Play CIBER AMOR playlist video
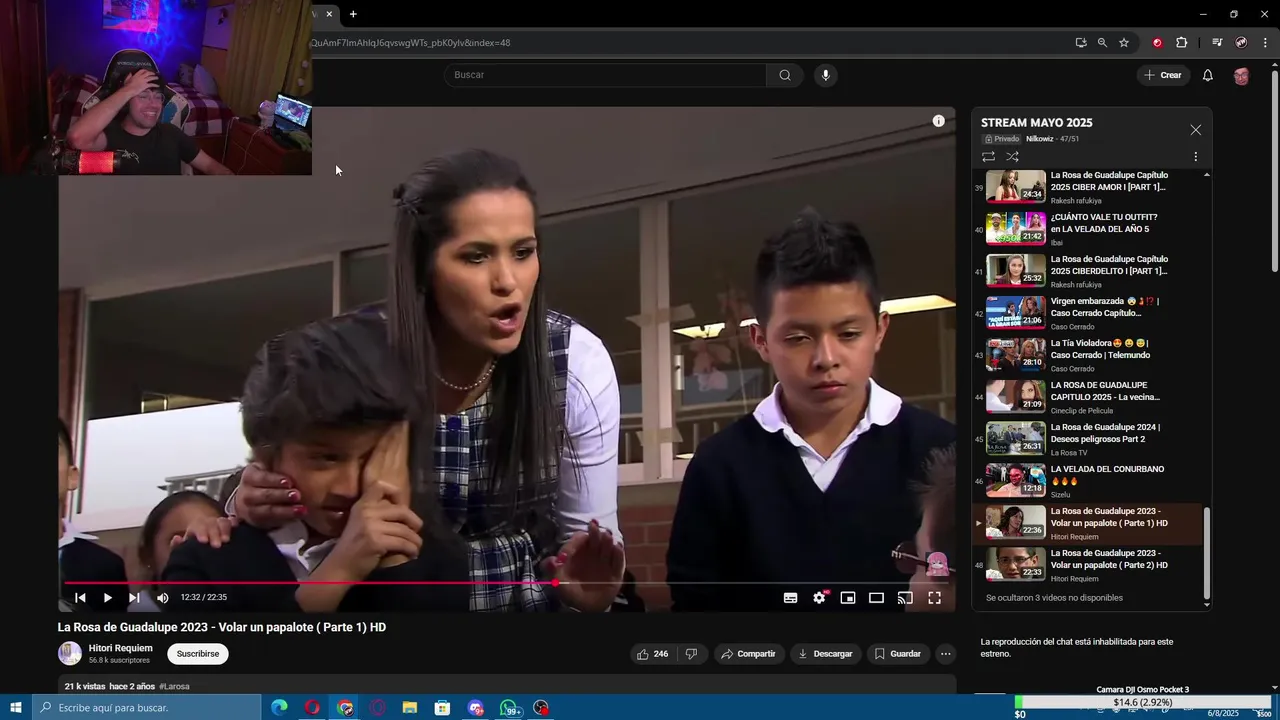The image size is (1280, 720). click(x=1090, y=187)
